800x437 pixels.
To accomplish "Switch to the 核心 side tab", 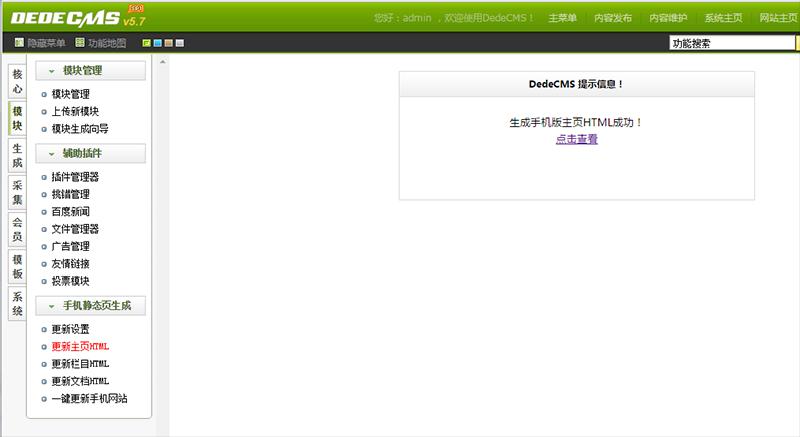I will (17, 81).
